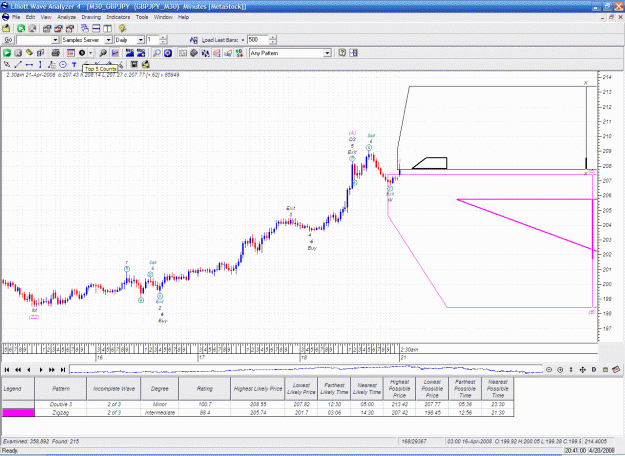The height and width of the screenshot is (456, 625).
Task: Click the stepper next to the 500 field
Action: coord(273,40)
